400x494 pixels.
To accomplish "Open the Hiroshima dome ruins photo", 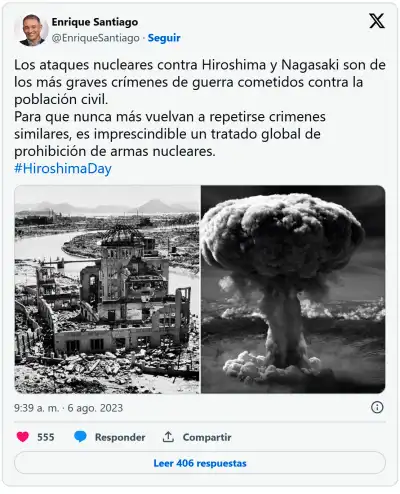I will pos(107,289).
